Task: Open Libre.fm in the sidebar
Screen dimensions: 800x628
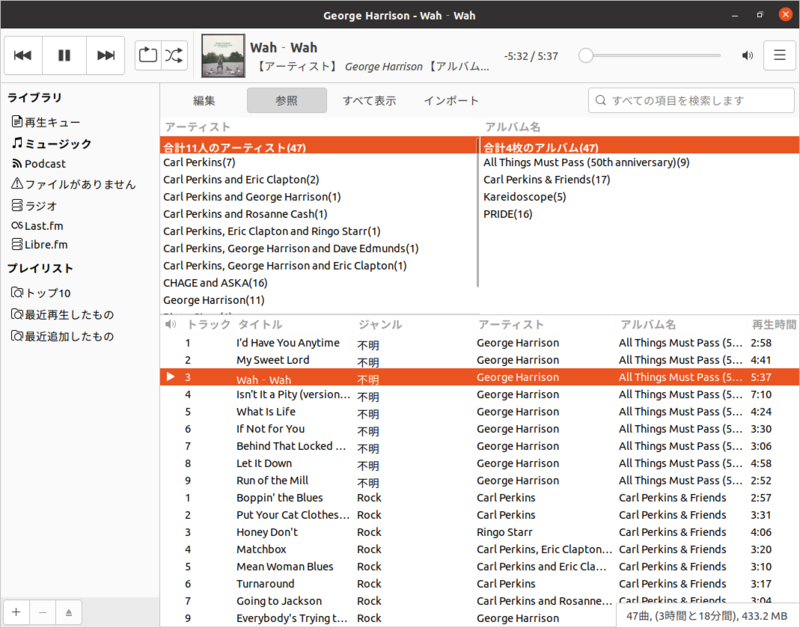Action: click(x=39, y=244)
